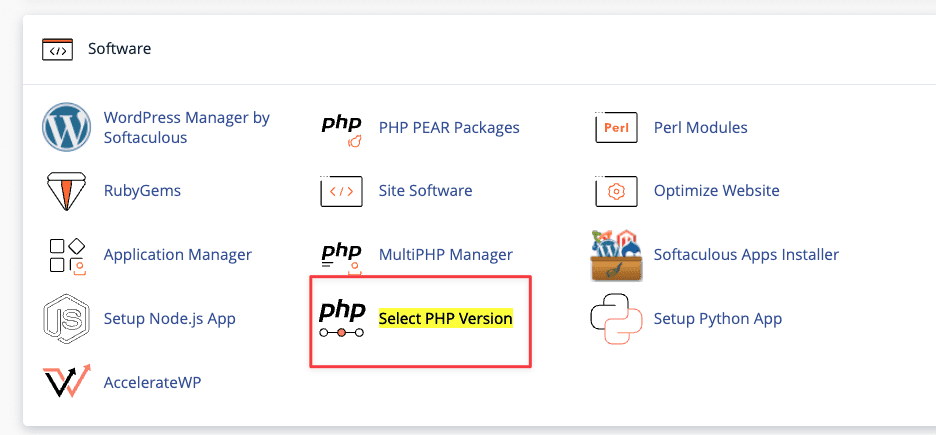The width and height of the screenshot is (936, 435).
Task: Click the Optimize Website gear icon
Action: (x=616, y=191)
